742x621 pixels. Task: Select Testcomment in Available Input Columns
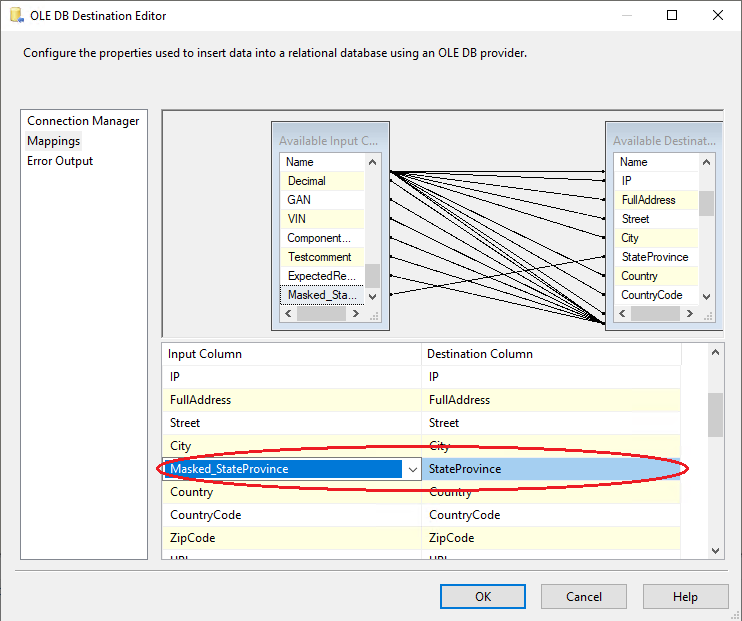pyautogui.click(x=319, y=257)
